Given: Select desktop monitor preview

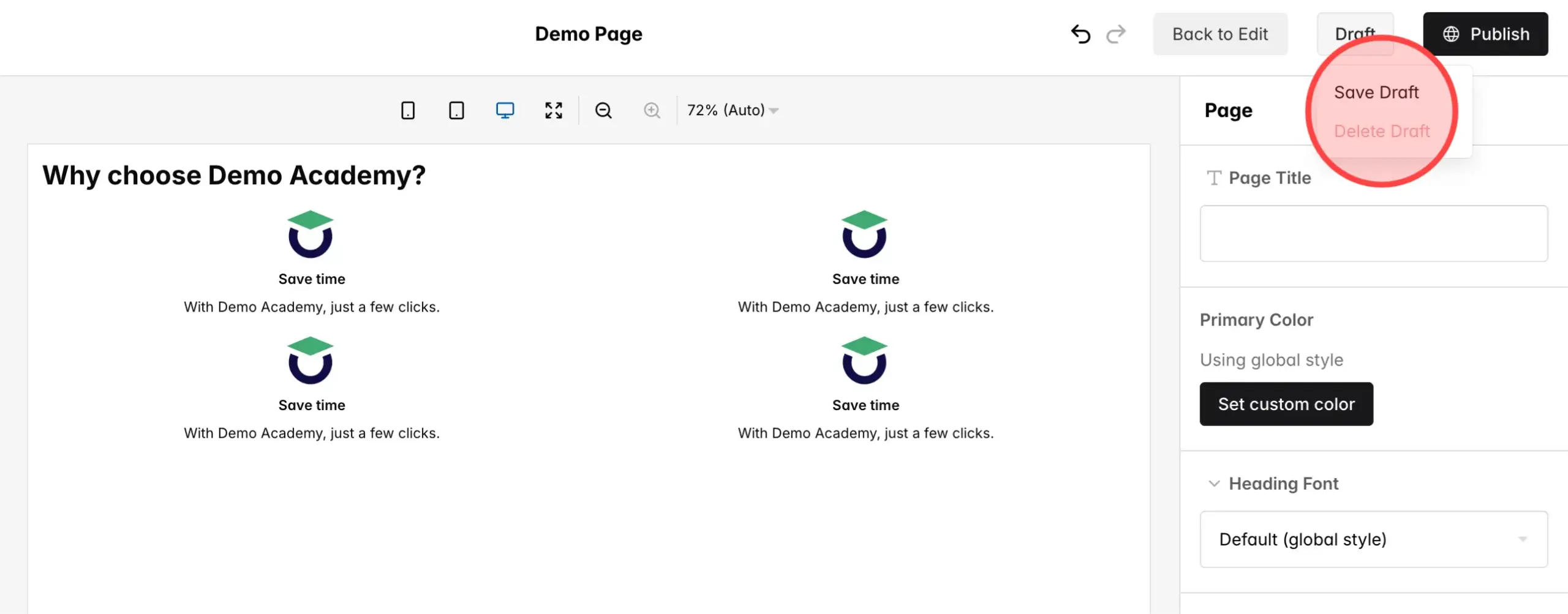Looking at the screenshot, I should tap(505, 110).
